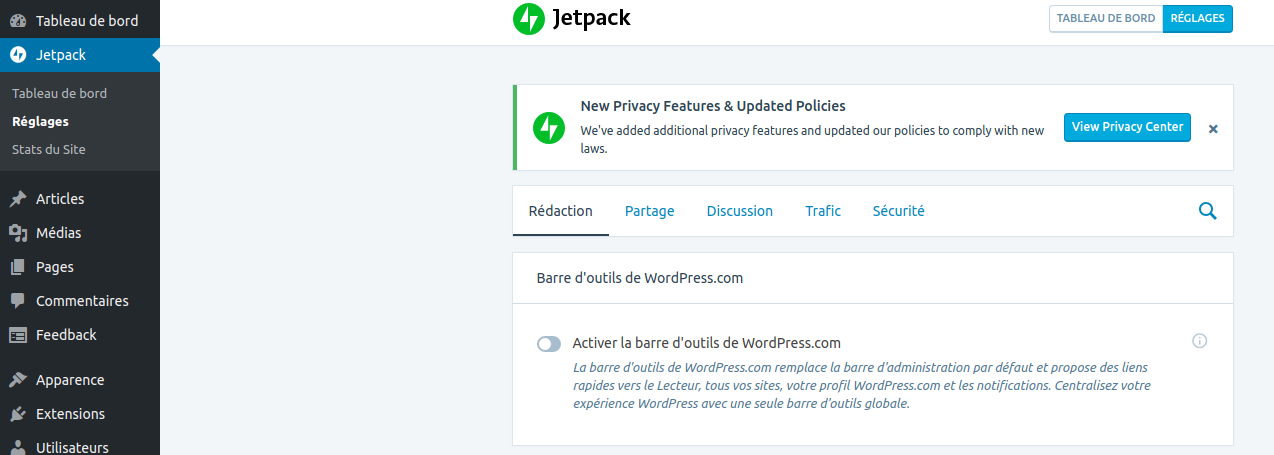
Task: Go to the Trafic tab
Action: [x=823, y=211]
